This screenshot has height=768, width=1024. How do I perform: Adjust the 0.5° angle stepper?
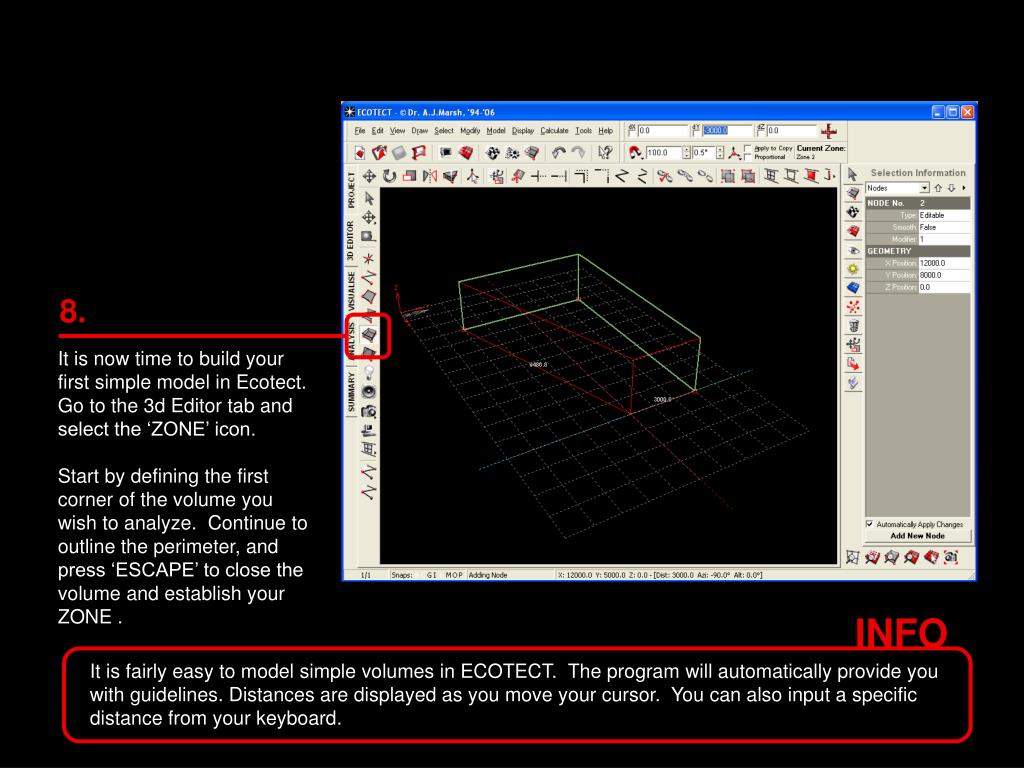click(x=720, y=153)
